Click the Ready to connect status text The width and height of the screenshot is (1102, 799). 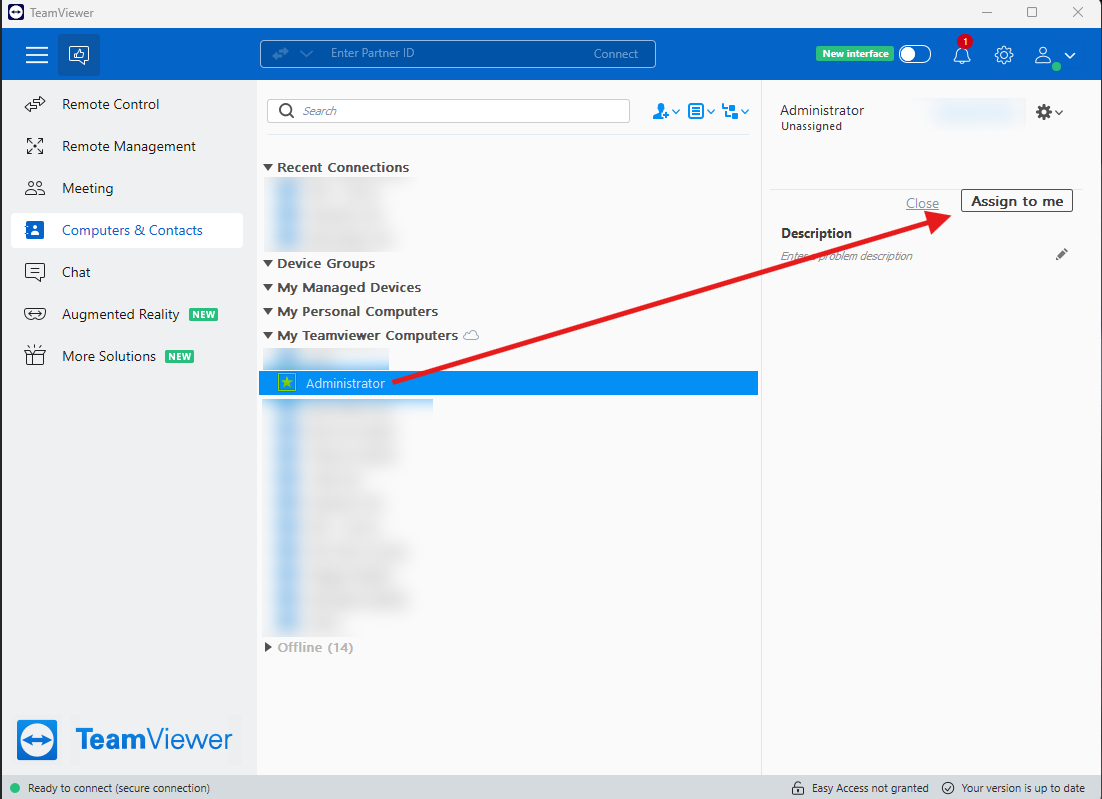click(119, 788)
